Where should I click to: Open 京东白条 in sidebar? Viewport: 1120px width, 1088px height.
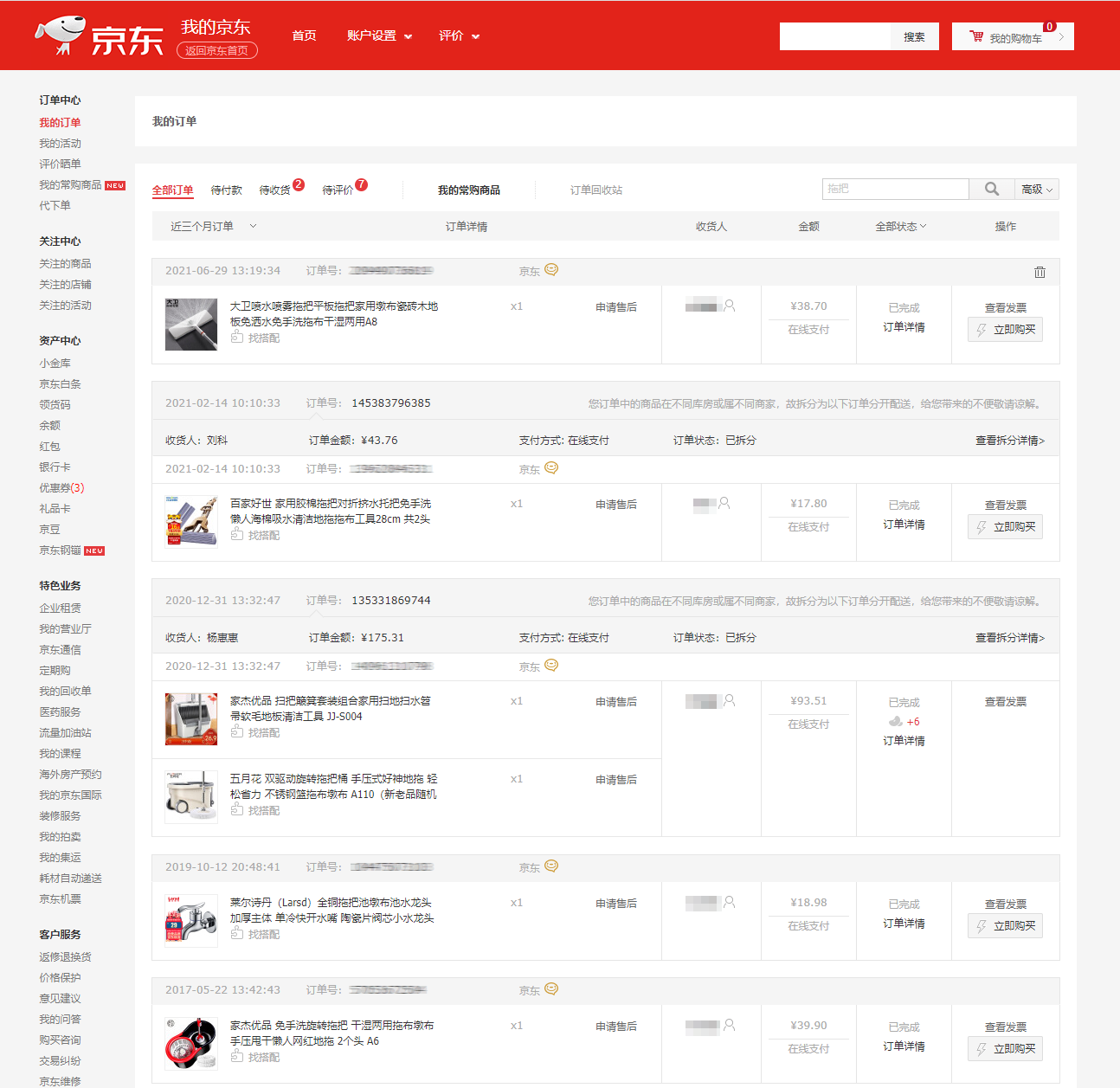[x=60, y=383]
